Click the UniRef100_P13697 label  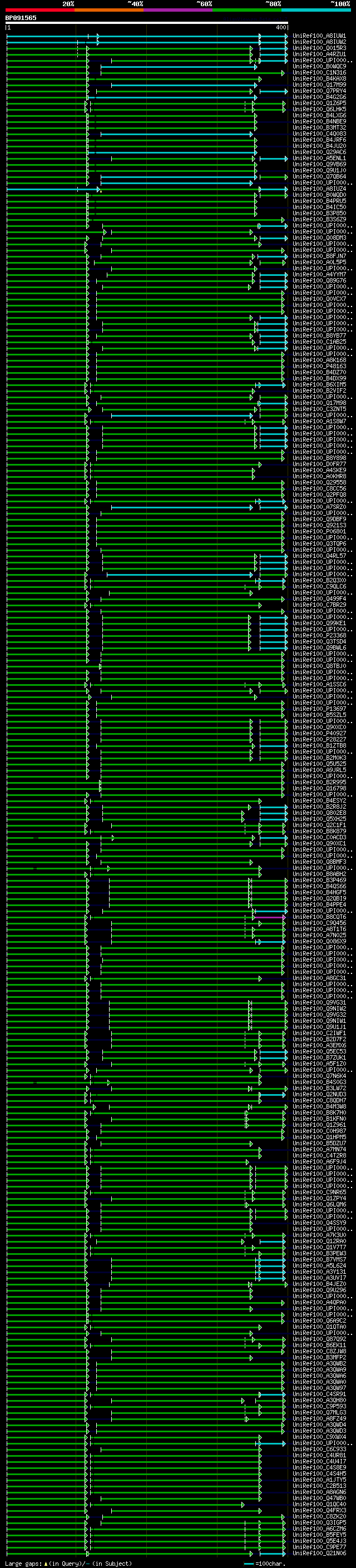click(x=319, y=709)
